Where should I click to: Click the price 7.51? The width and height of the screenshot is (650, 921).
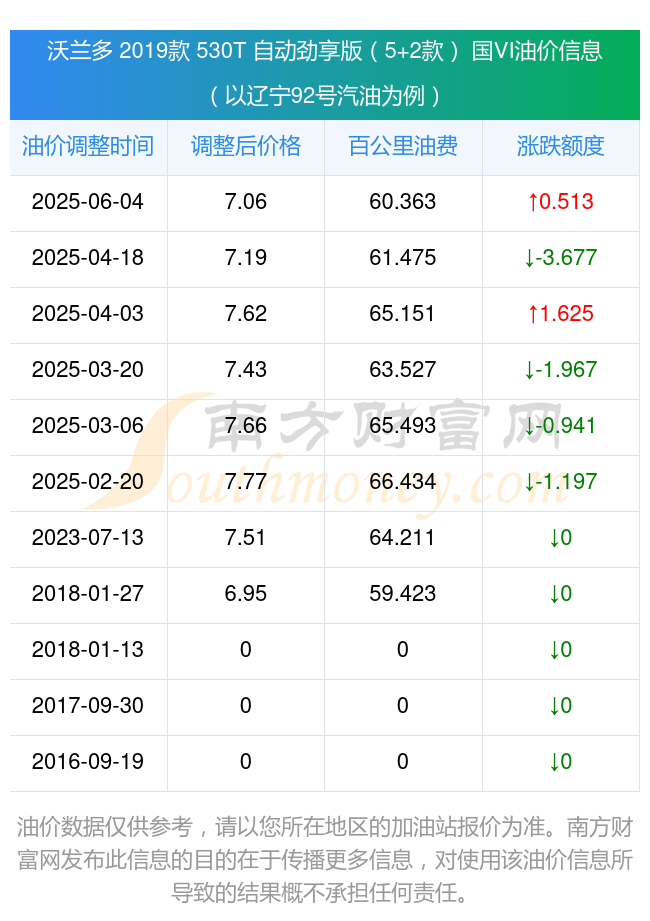[x=245, y=537]
